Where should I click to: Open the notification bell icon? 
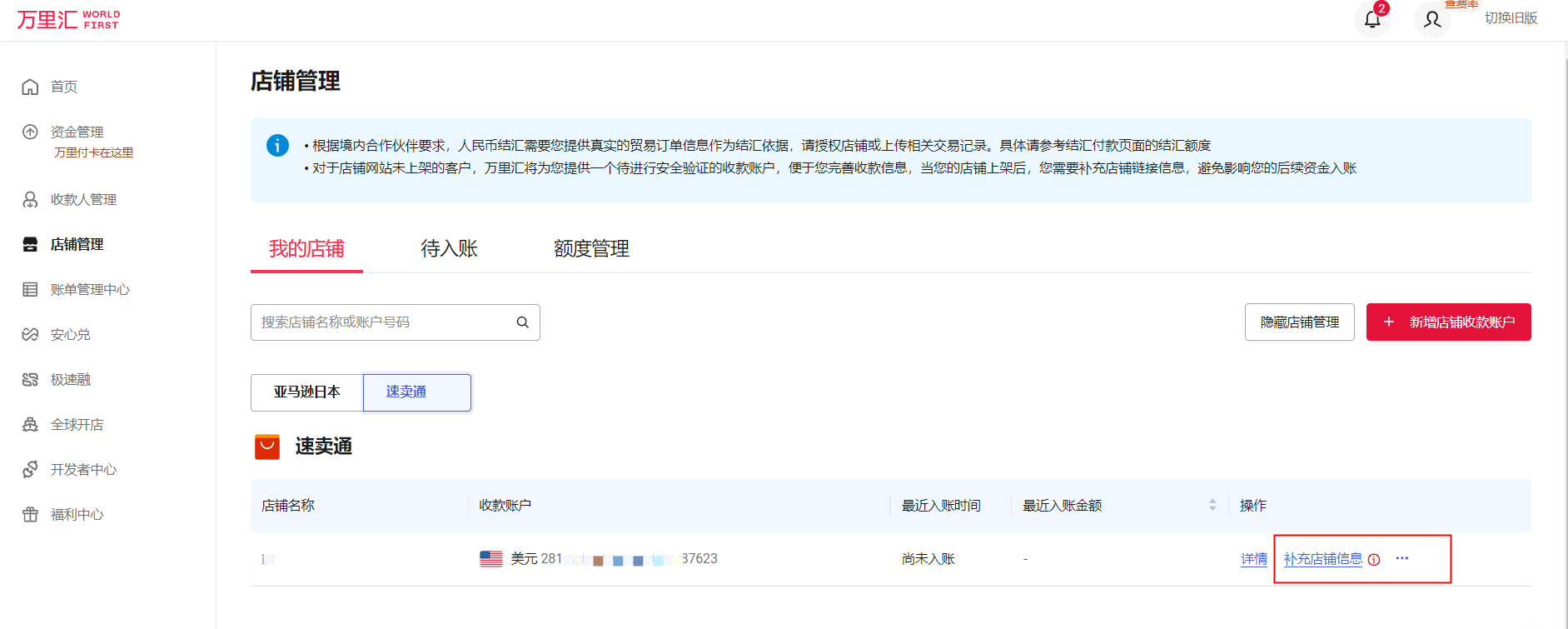pyautogui.click(x=1372, y=19)
